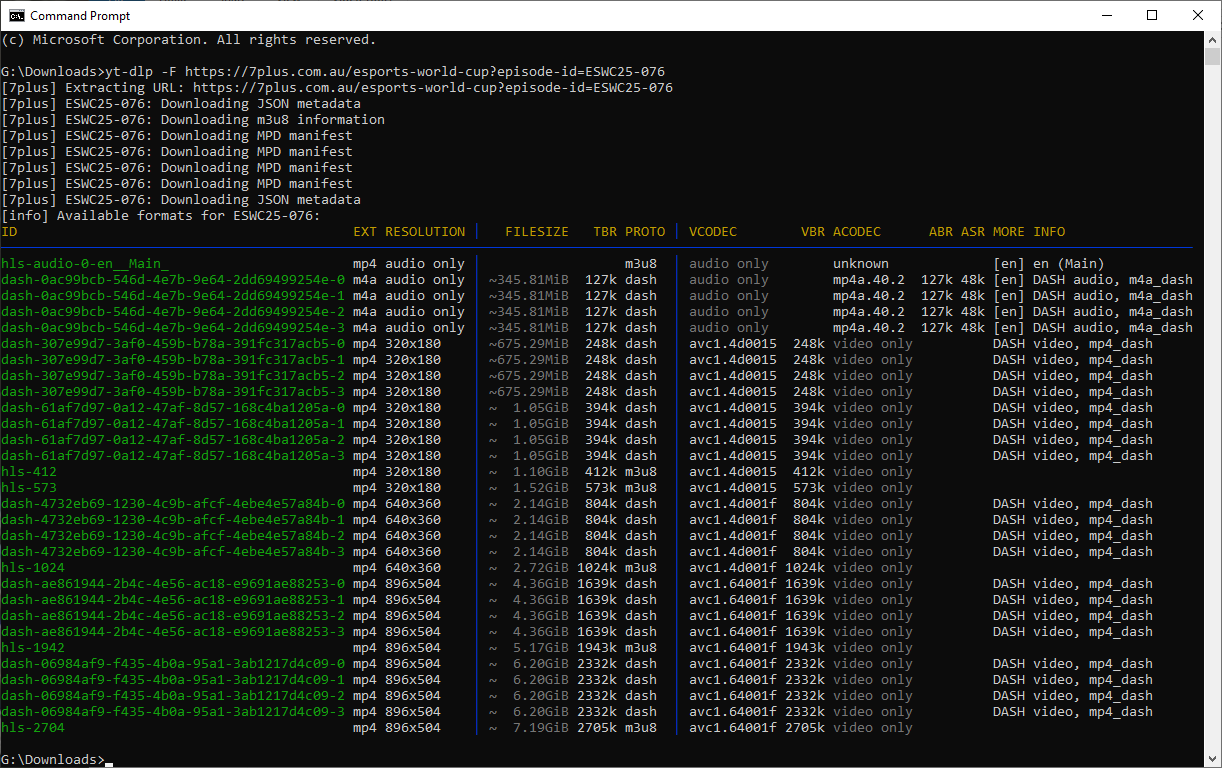Screen dimensions: 1222x768
Task: Select the hls-audio-0-en__Main_ format ID
Action: [x=85, y=264]
